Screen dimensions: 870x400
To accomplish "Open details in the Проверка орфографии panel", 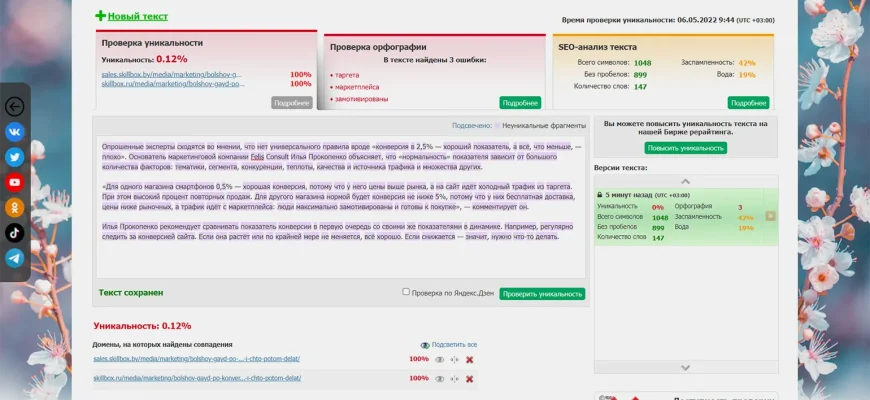I will 520,103.
